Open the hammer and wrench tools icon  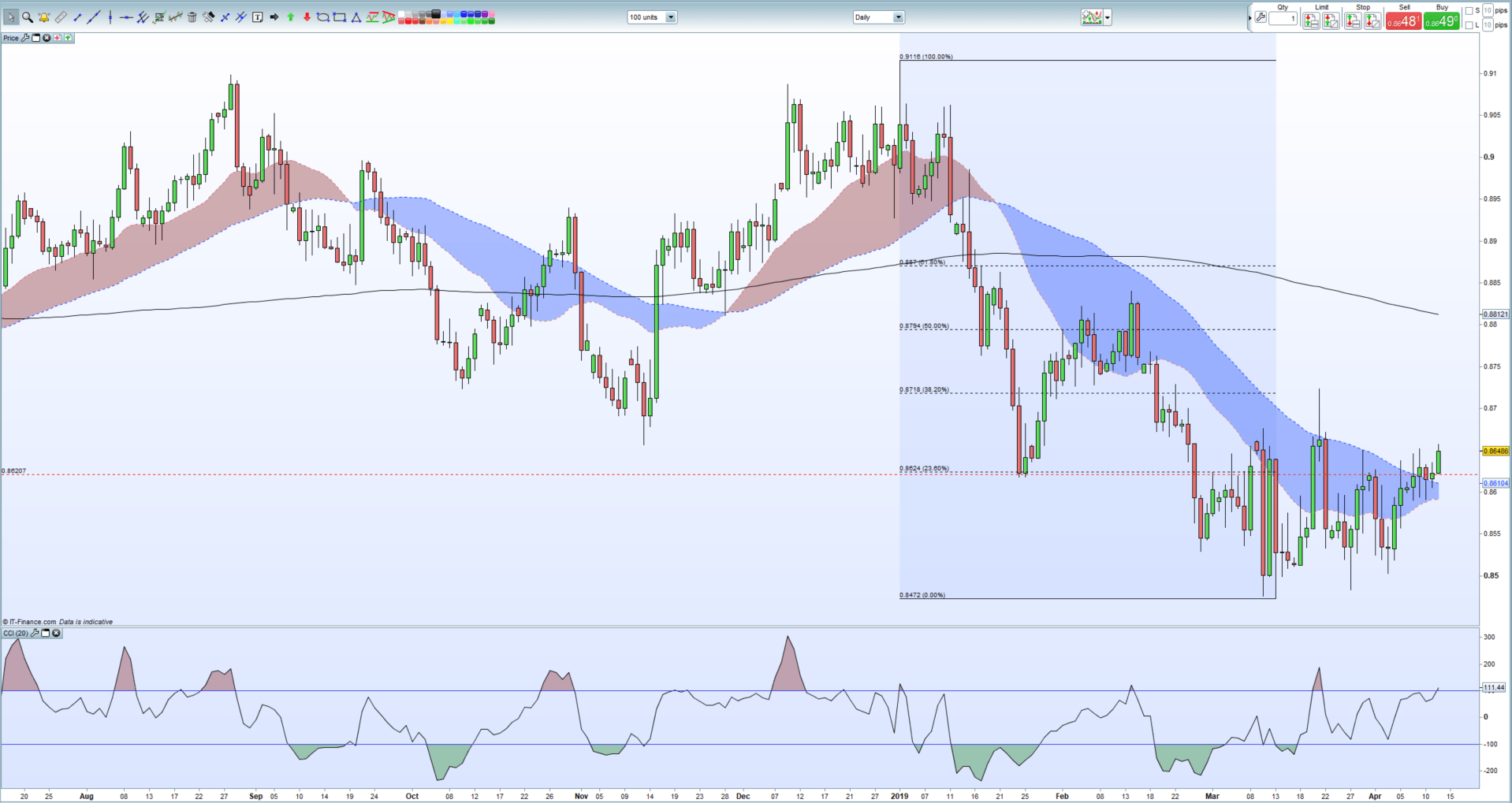(208, 17)
